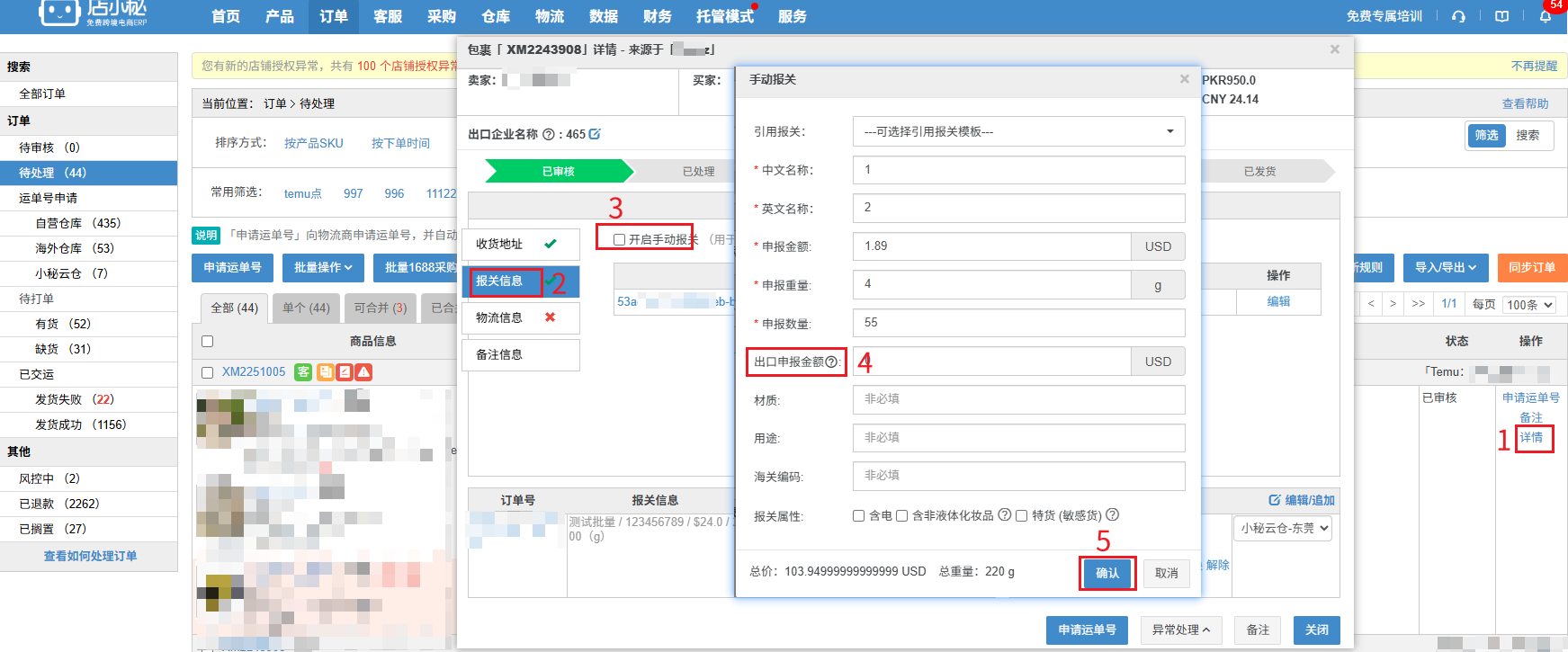The height and width of the screenshot is (652, 1568).
Task: Select the checkbox for order XM2251005
Action: (x=208, y=372)
